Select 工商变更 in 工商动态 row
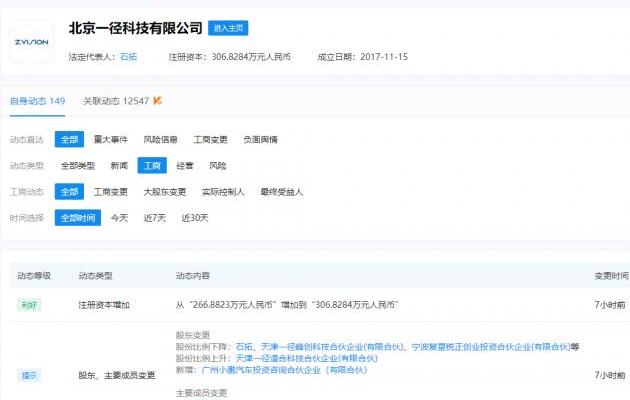Image resolution: width=630 pixels, height=400 pixels. coord(110,192)
